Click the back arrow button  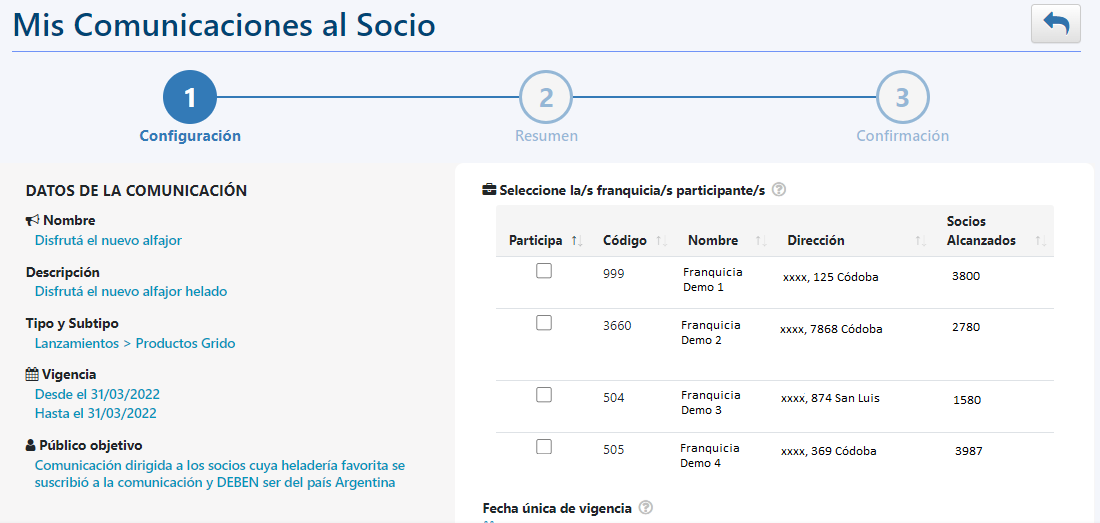pyautogui.click(x=1056, y=24)
